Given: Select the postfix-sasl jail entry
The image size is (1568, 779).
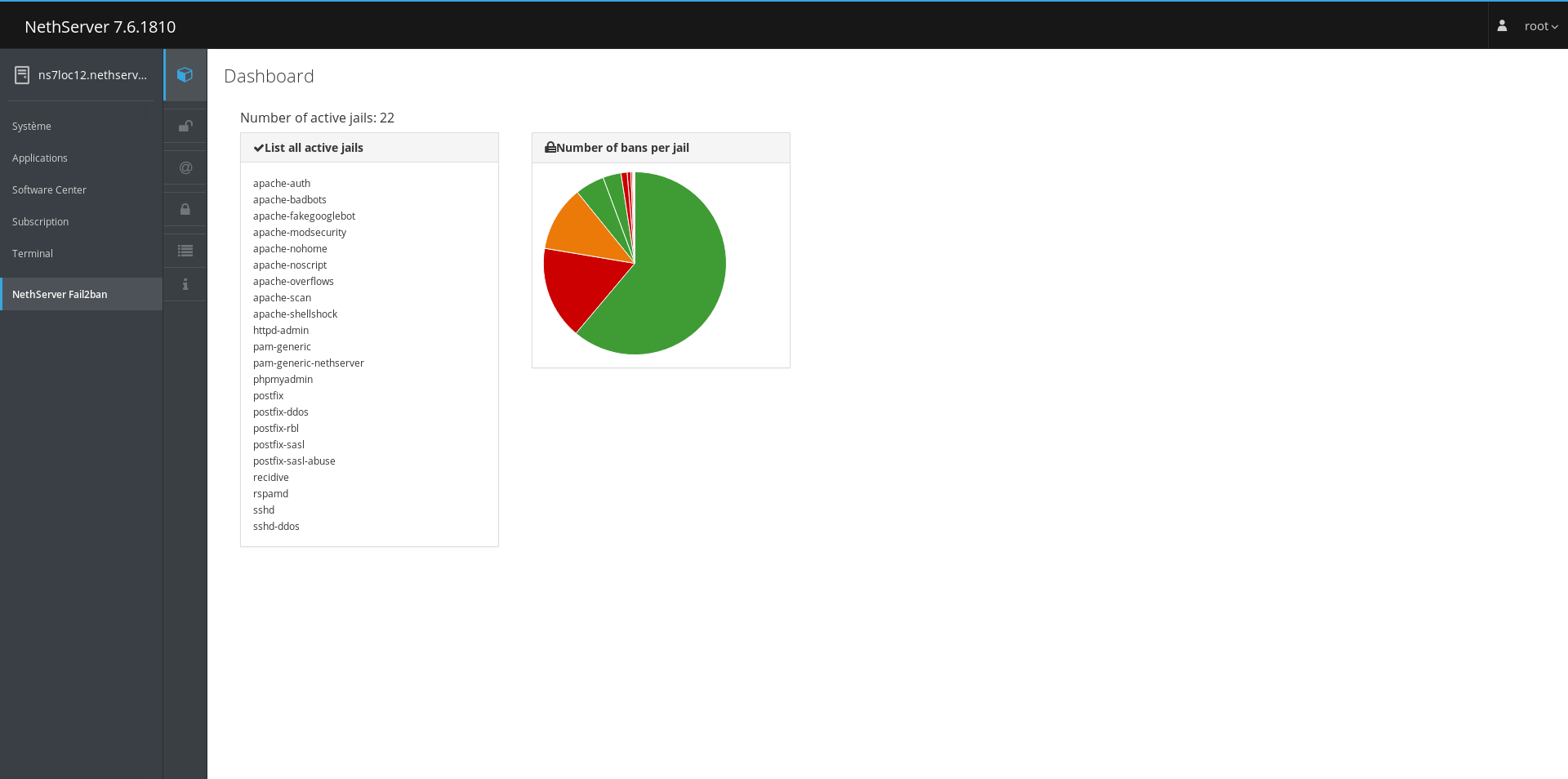Looking at the screenshot, I should (x=278, y=445).
